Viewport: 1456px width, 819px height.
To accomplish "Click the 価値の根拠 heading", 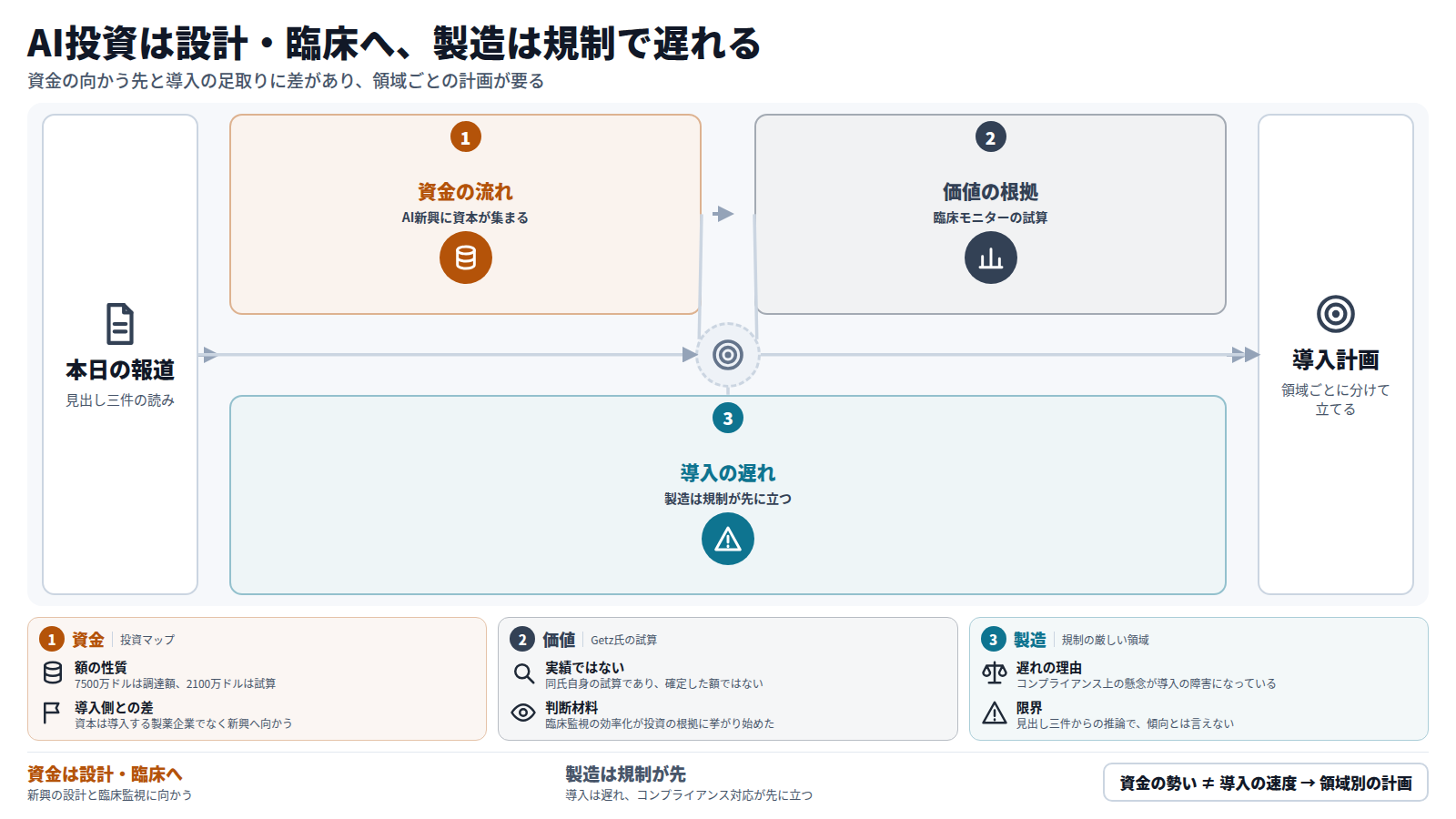I will (x=991, y=192).
